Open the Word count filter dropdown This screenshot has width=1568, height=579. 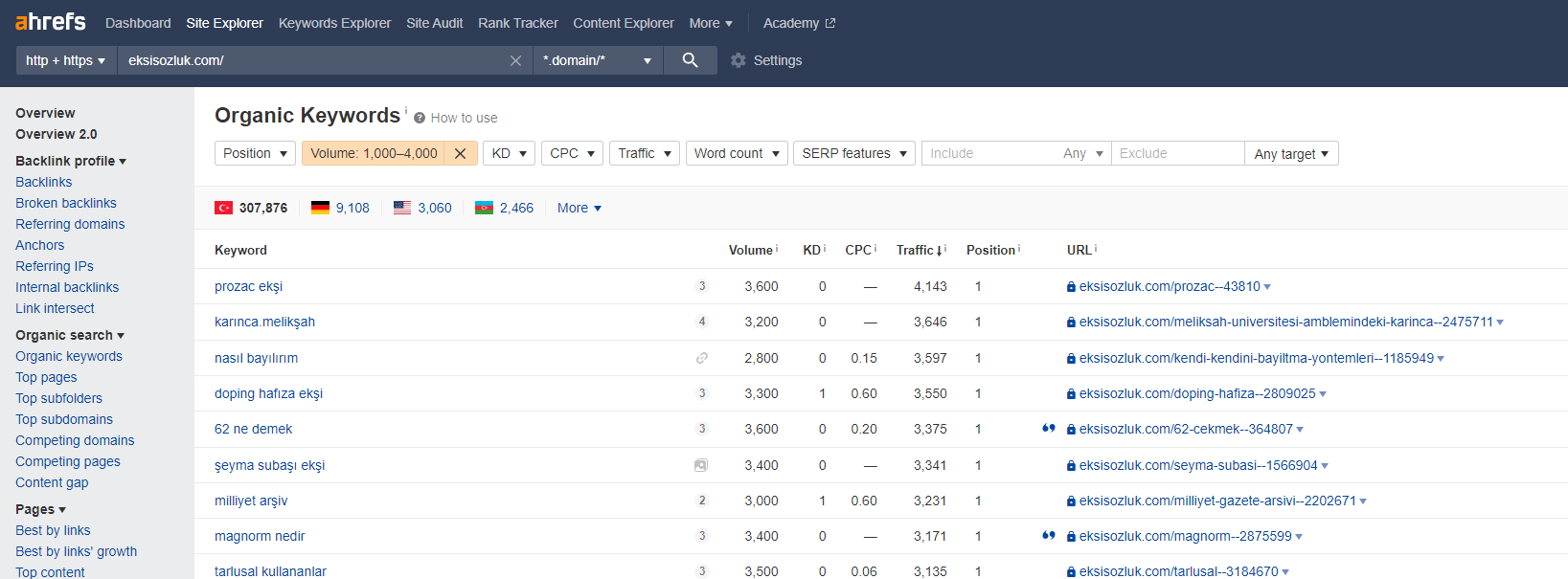pos(737,153)
